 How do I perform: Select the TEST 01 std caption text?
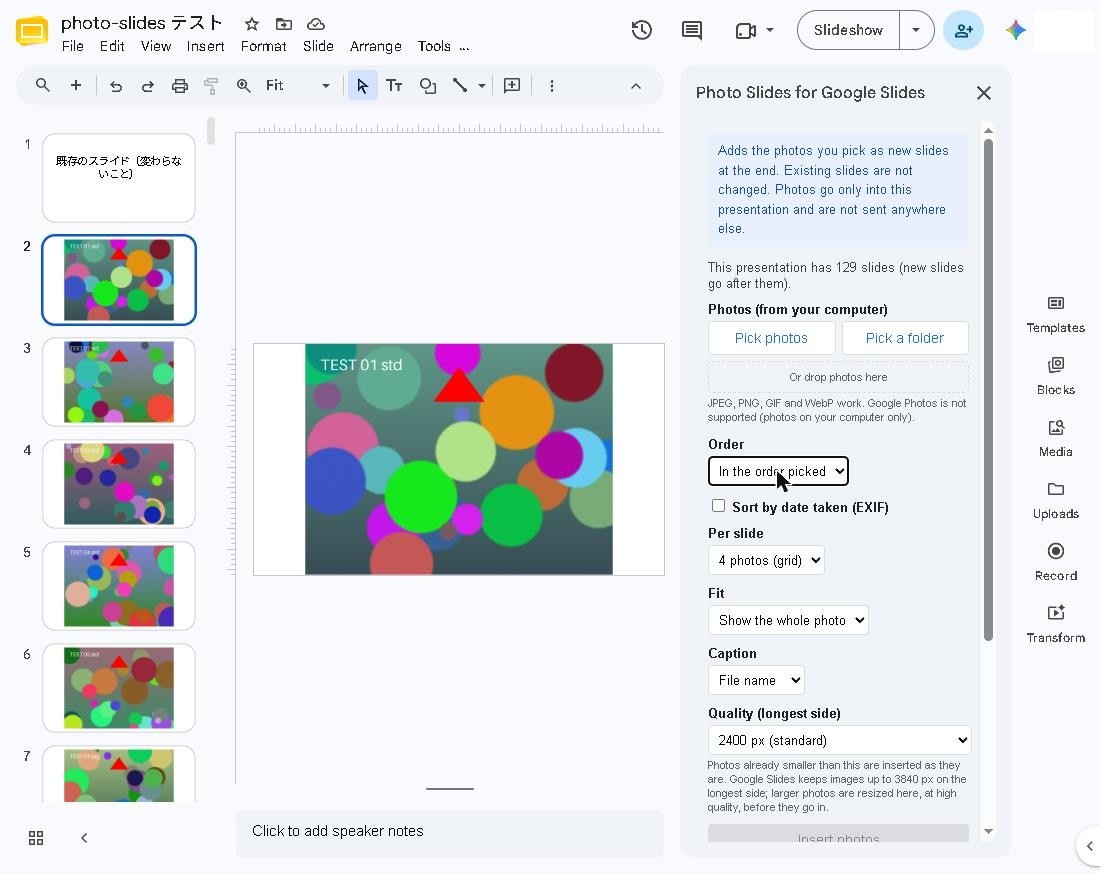(361, 365)
